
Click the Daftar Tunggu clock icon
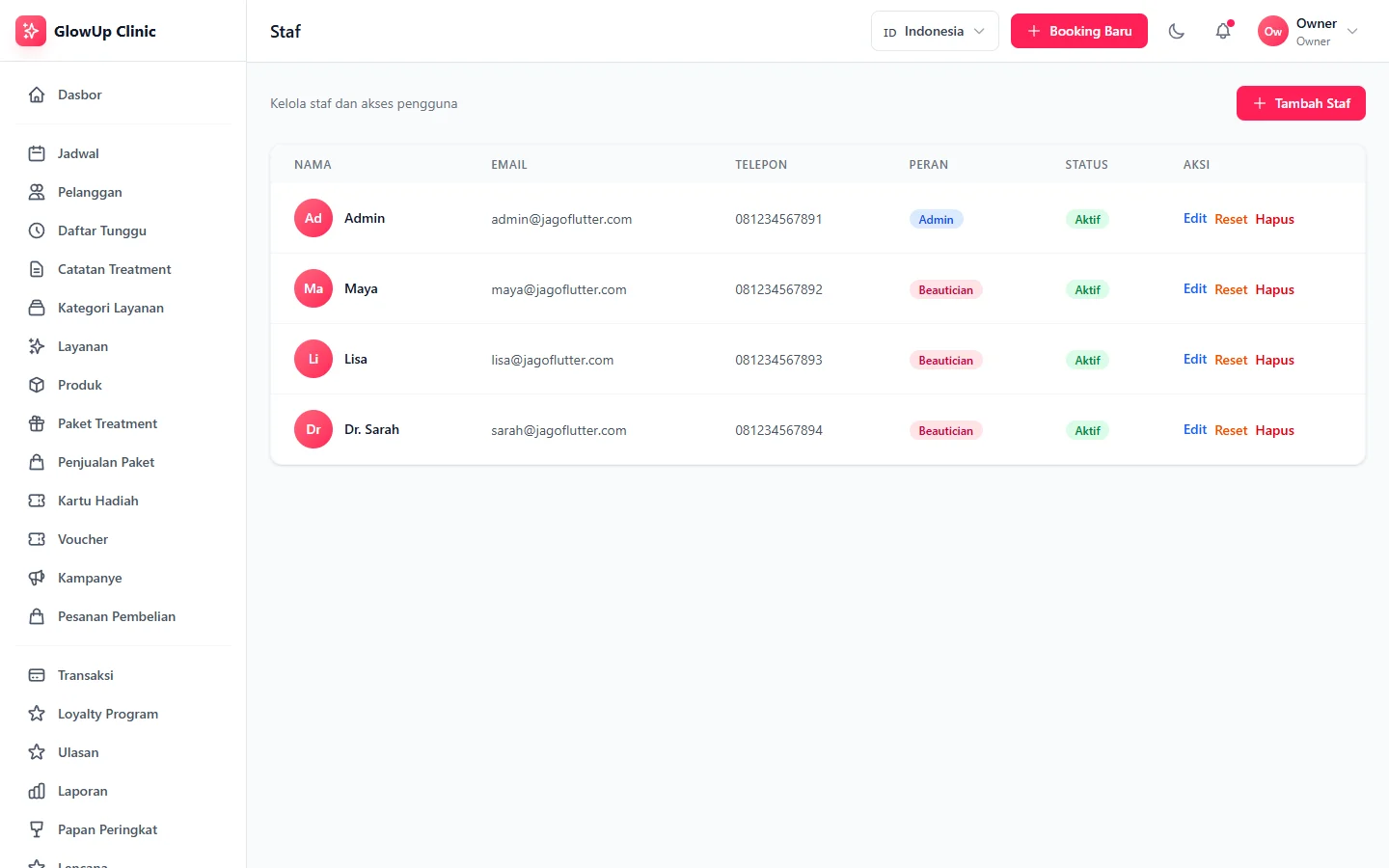point(37,231)
